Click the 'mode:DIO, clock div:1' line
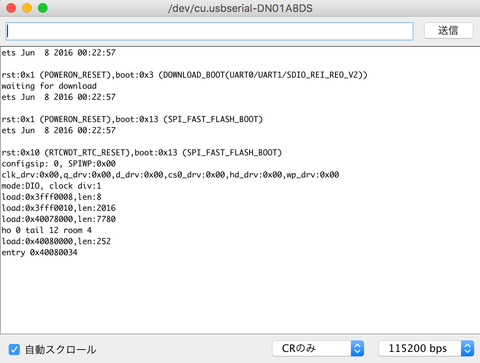Screen dimensions: 480x363 tap(51, 186)
